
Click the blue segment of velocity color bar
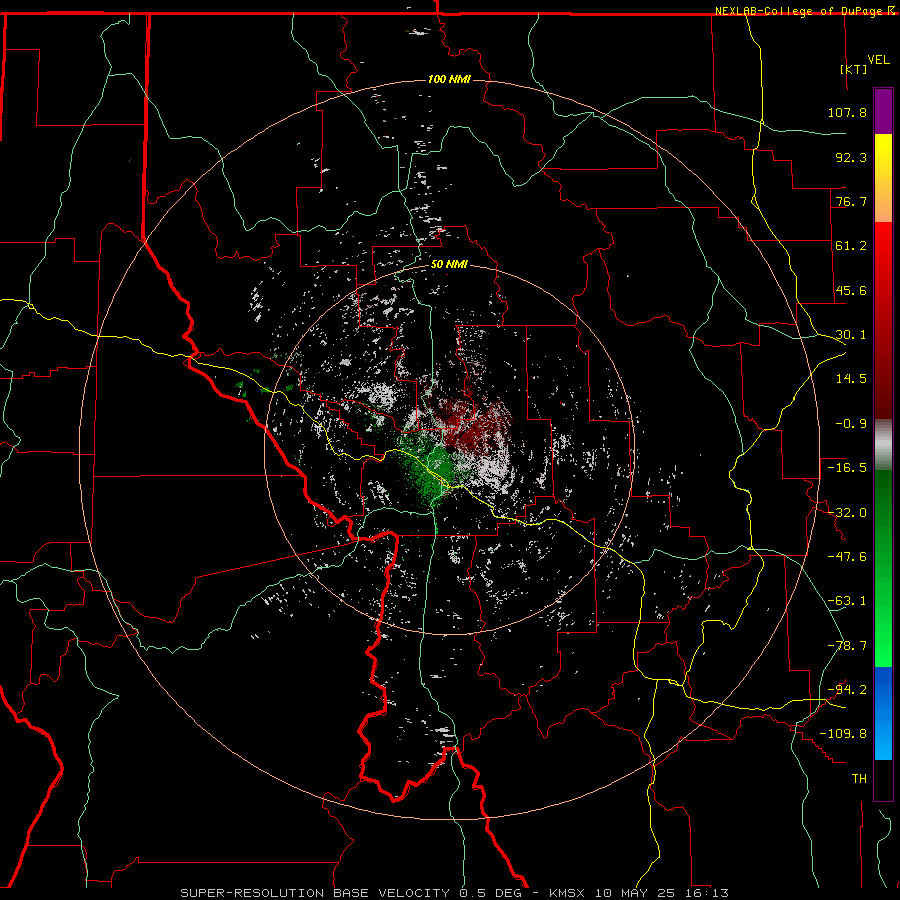point(883,713)
